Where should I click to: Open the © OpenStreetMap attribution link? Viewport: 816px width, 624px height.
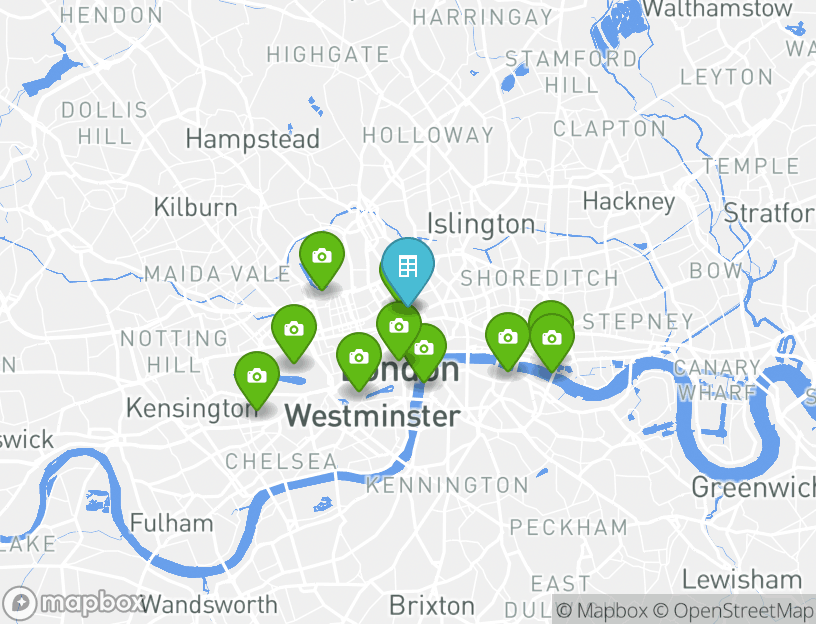tap(734, 610)
